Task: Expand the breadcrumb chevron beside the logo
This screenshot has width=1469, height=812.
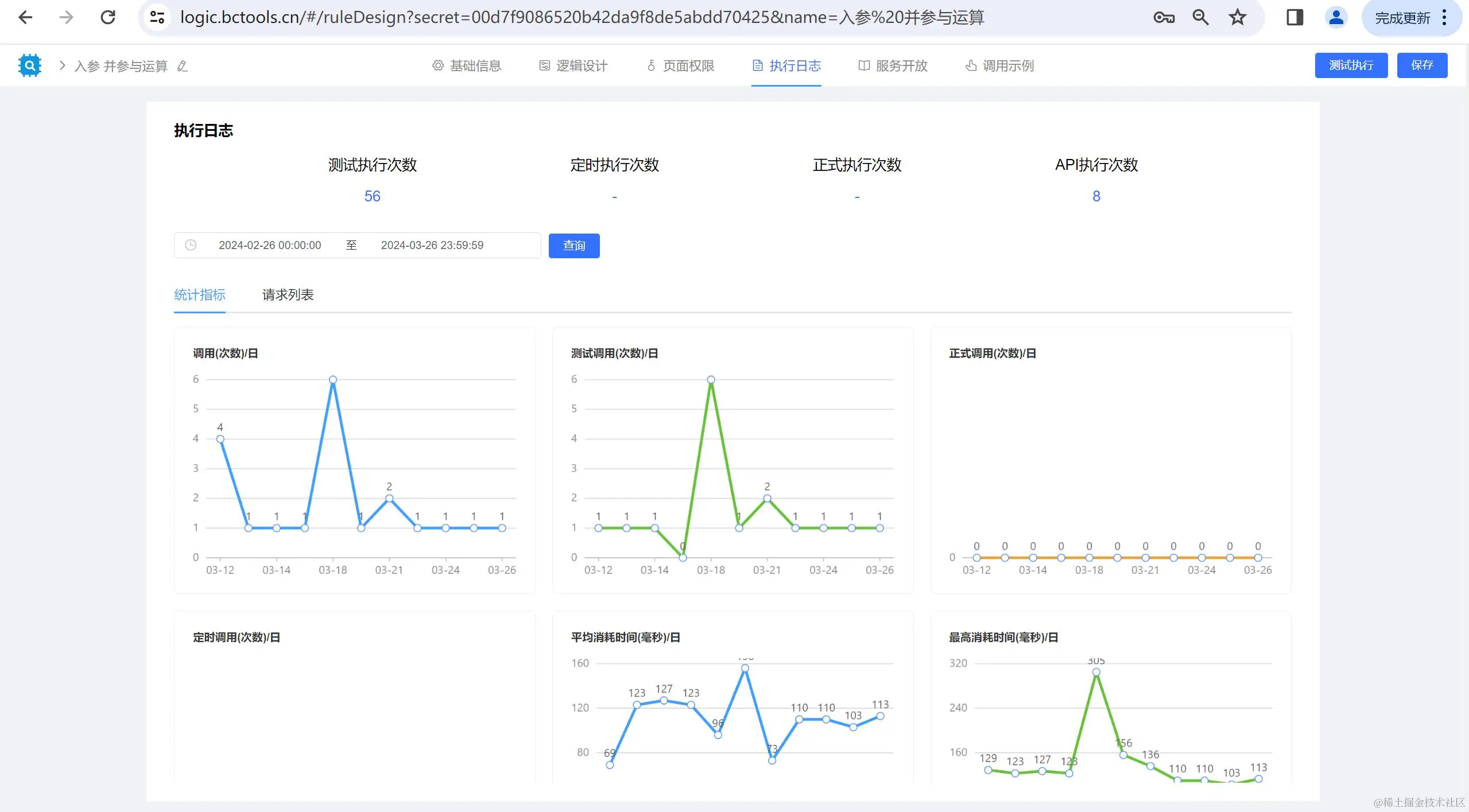Action: [x=62, y=65]
